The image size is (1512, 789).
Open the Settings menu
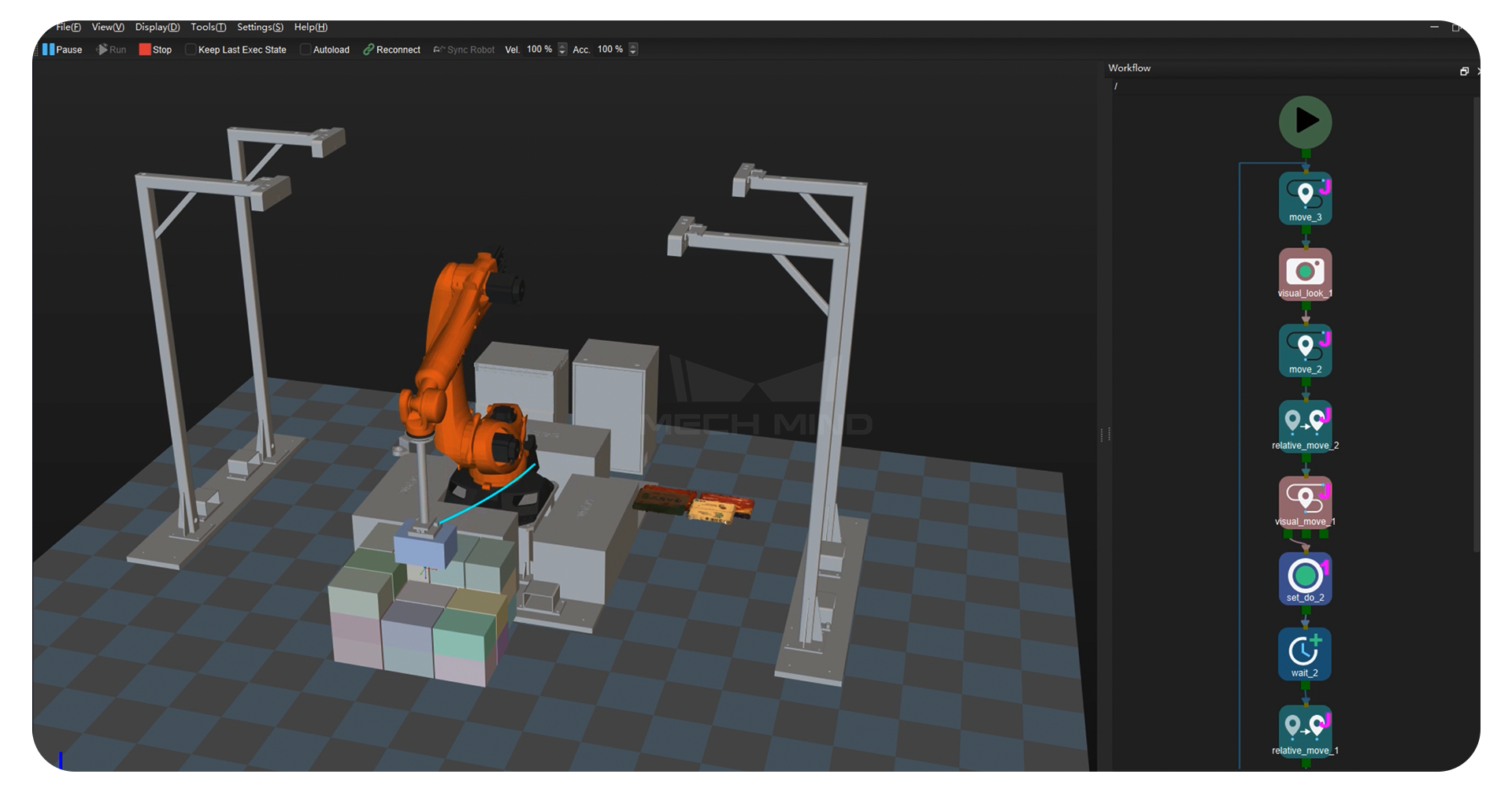pos(258,27)
